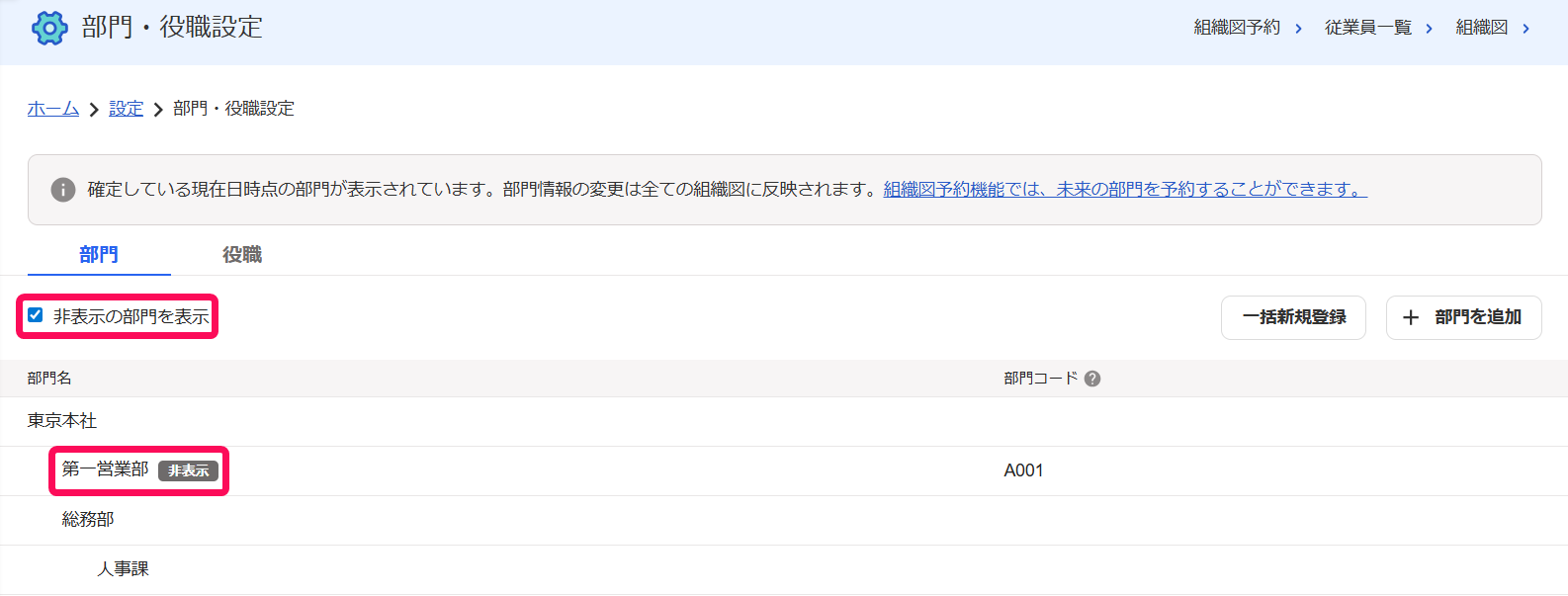Screen dimensions: 1568x596
Task: Click the 非表示 badge on 第一営業部
Action: point(188,470)
